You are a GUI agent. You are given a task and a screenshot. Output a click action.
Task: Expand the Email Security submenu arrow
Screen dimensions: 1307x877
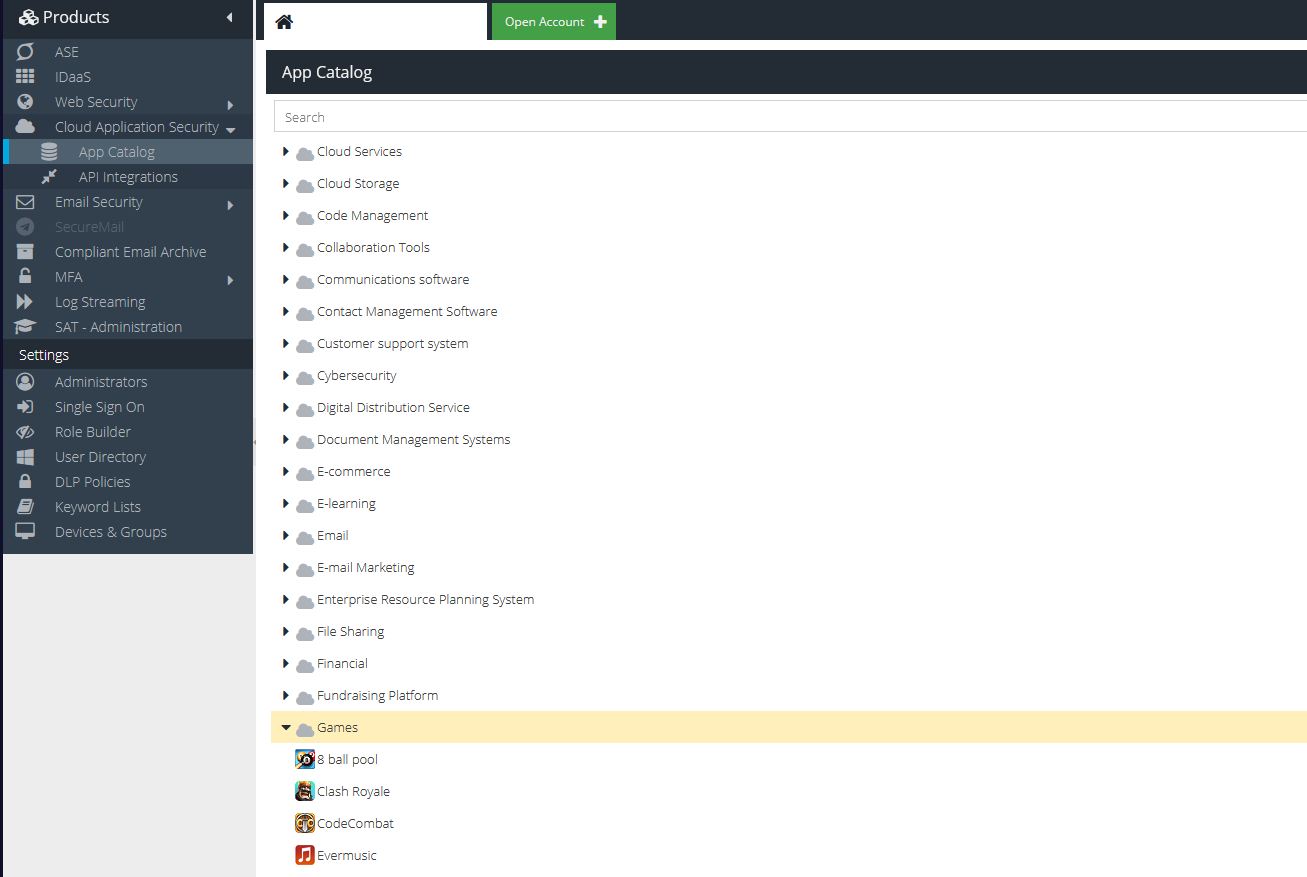pos(230,205)
